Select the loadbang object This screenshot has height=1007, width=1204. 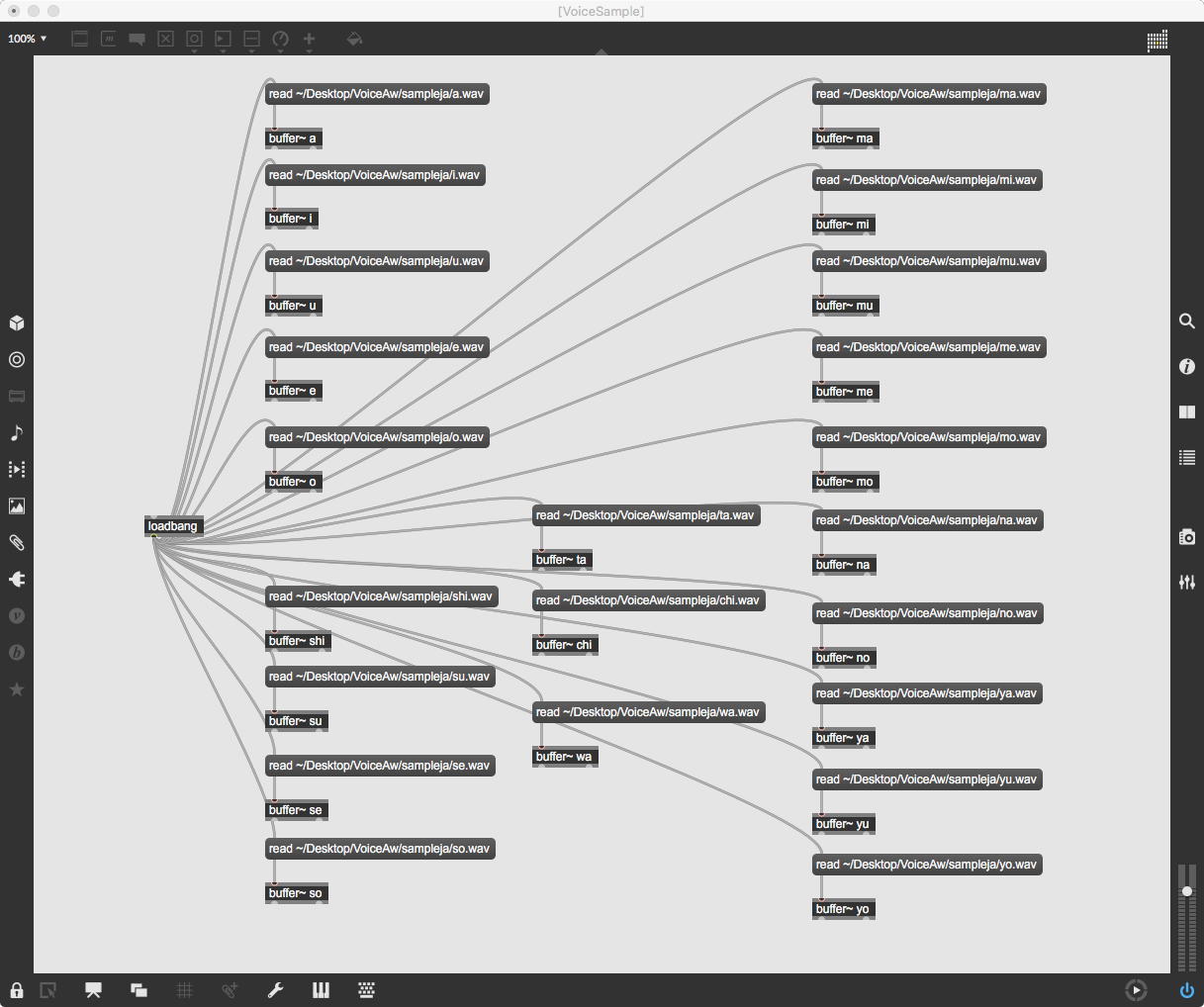click(173, 526)
